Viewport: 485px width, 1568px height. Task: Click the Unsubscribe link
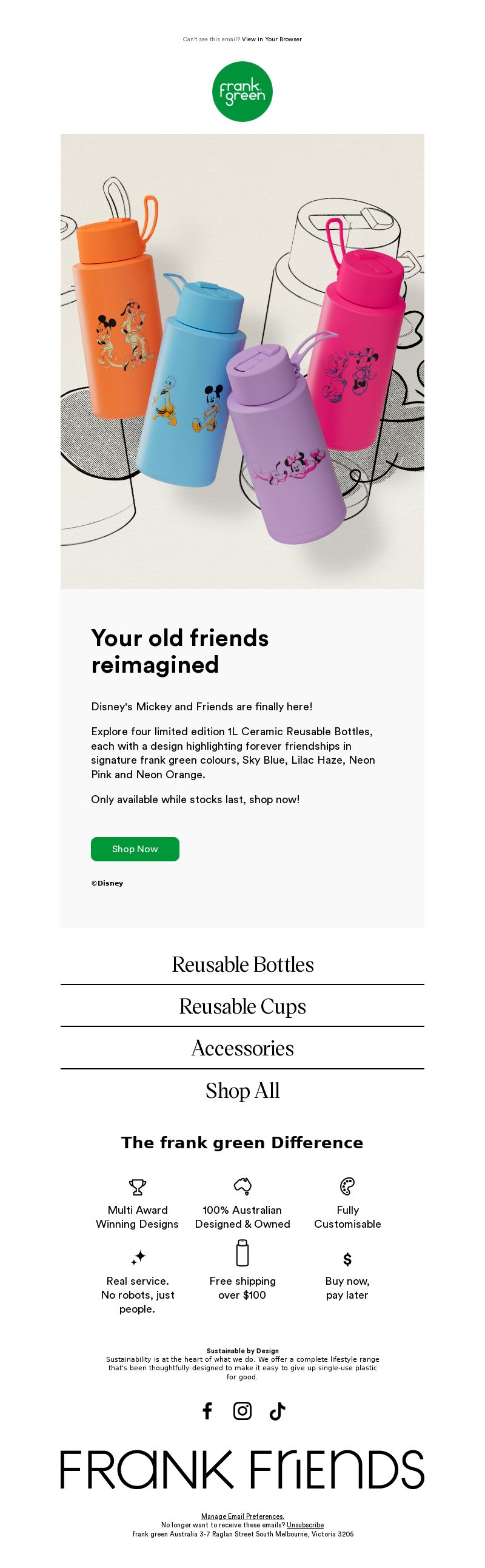(x=305, y=1524)
